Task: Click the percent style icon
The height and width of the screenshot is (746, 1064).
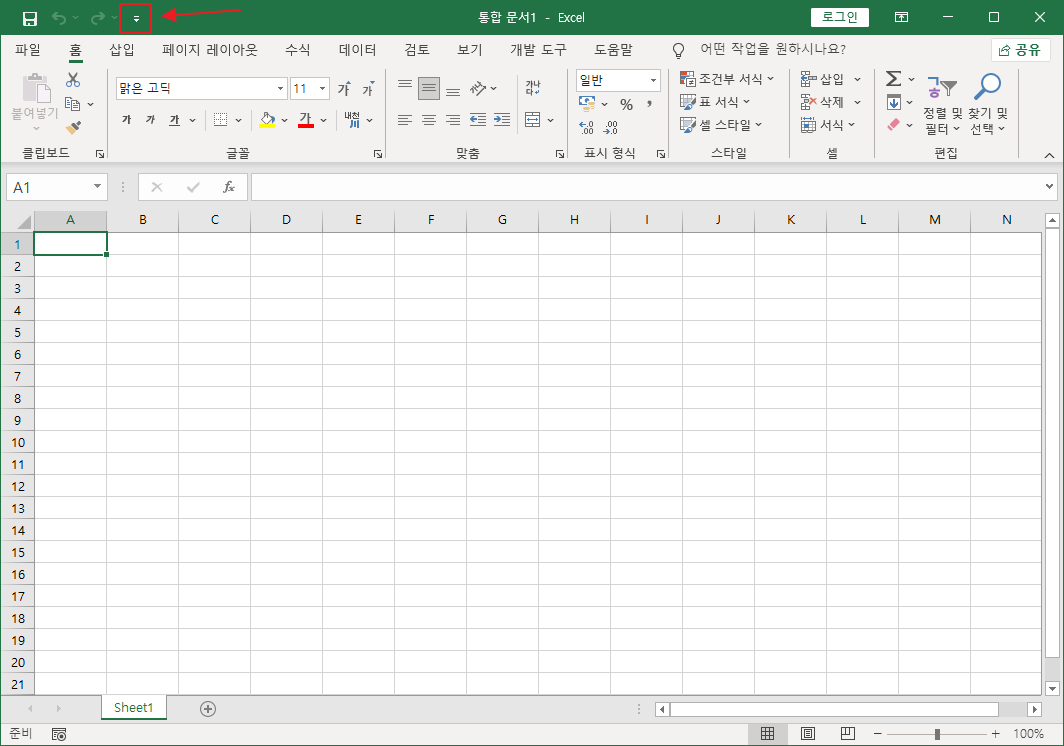Action: click(626, 105)
